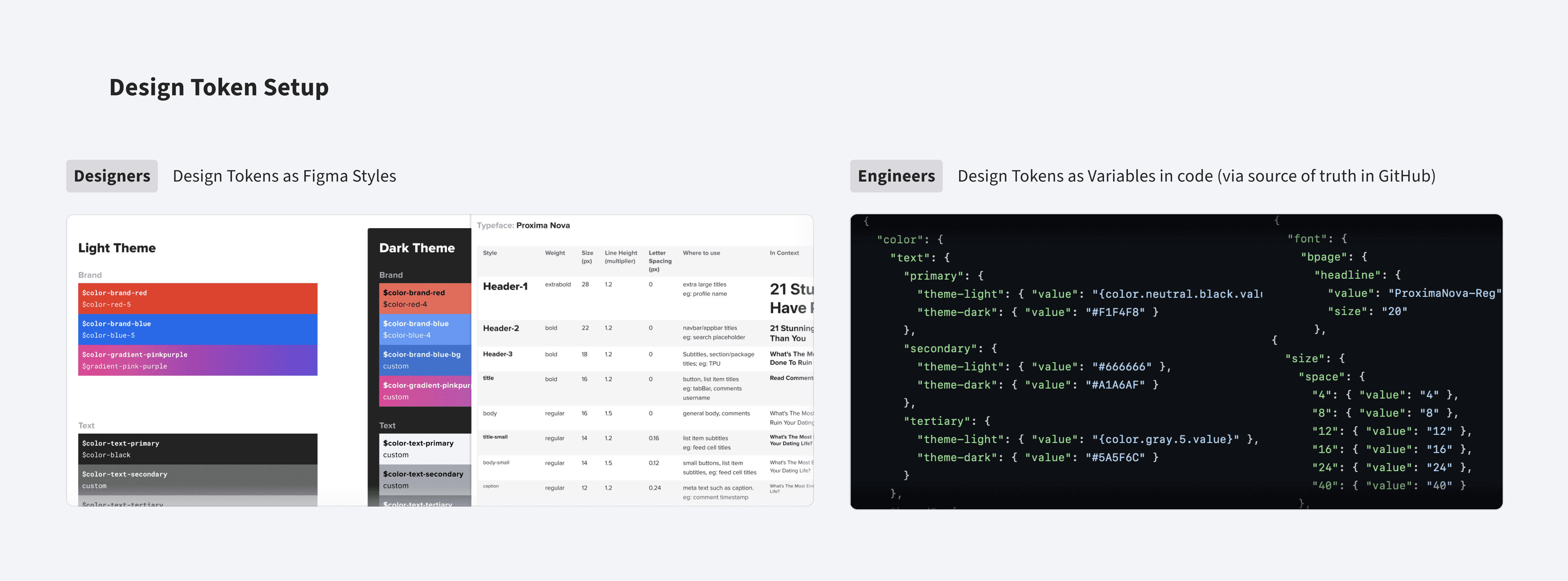Select the light theme $color-text-primary black swatch
The height and width of the screenshot is (581, 1568).
click(197, 449)
